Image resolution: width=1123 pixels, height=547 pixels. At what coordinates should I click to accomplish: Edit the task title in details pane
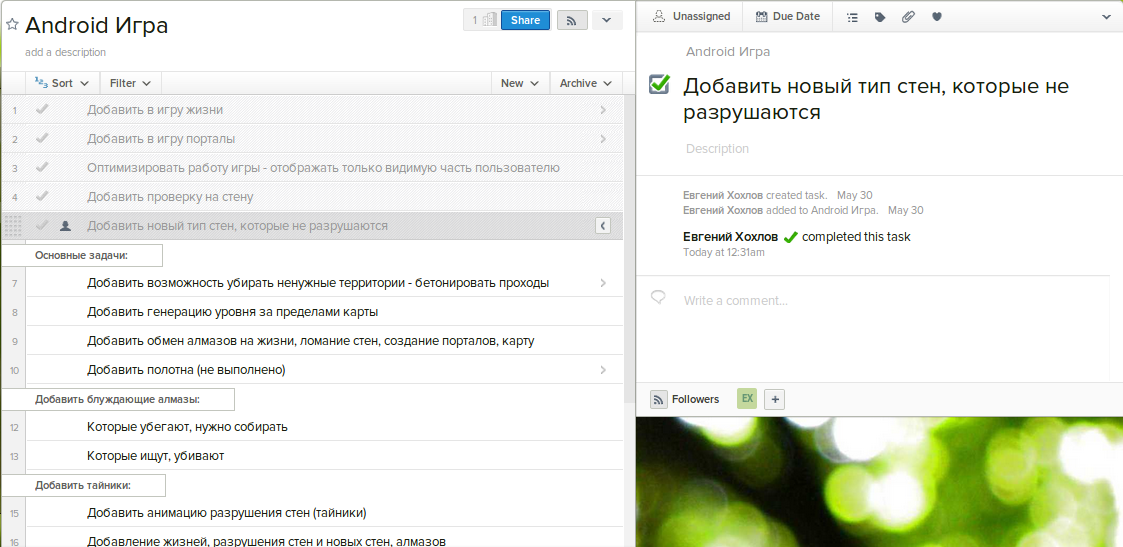[x=875, y=100]
